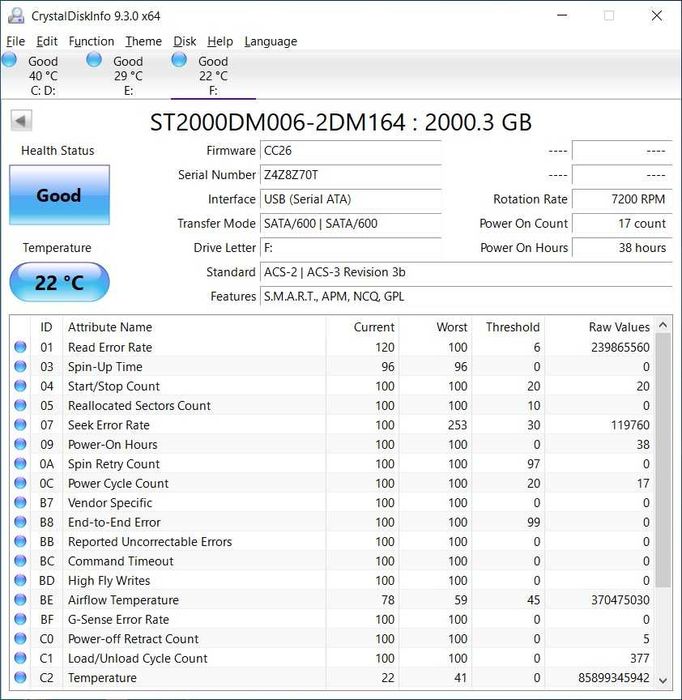Click the disk title ST2000DM006-2DM164 : 2000.3 GB
Image resolution: width=682 pixels, height=700 pixels.
click(341, 122)
